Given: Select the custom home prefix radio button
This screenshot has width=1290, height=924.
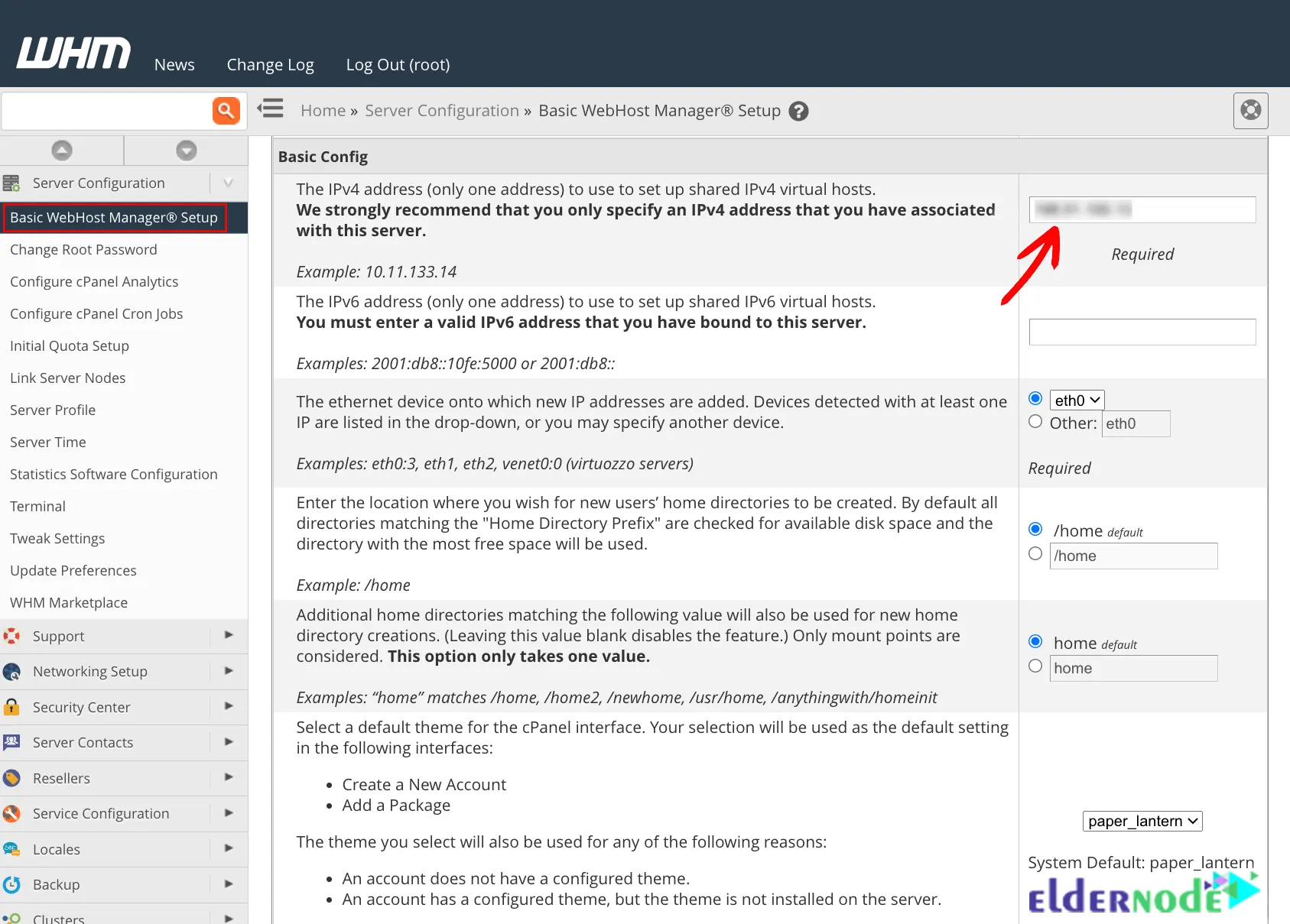Looking at the screenshot, I should (1035, 666).
